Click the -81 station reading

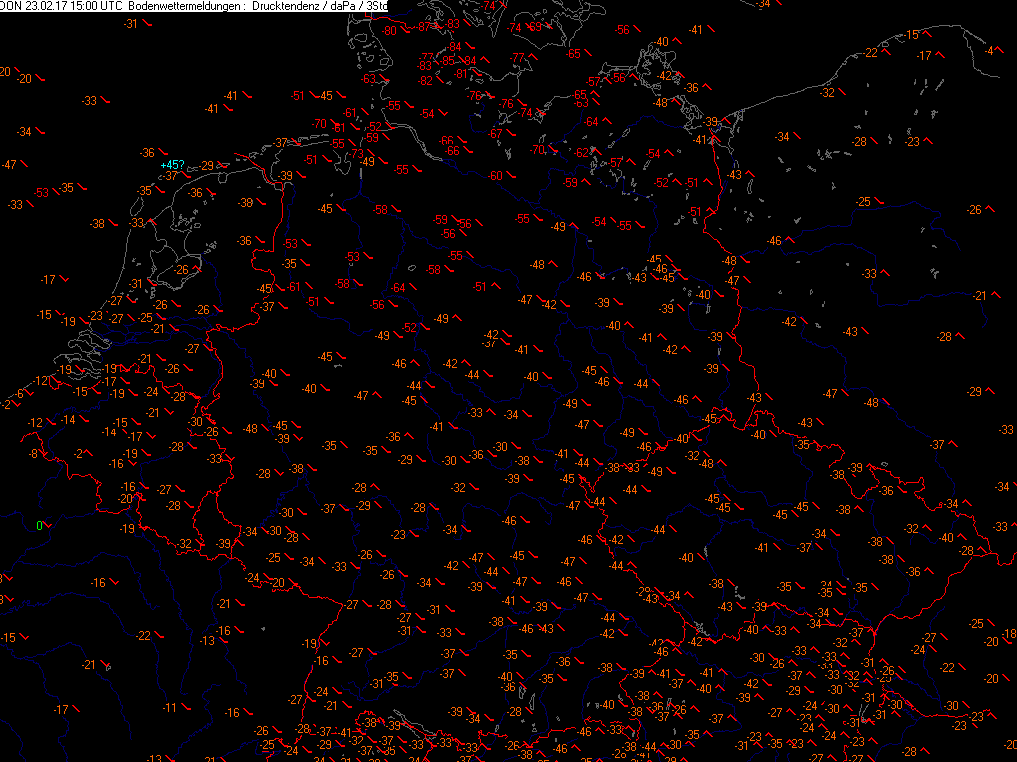click(x=461, y=74)
